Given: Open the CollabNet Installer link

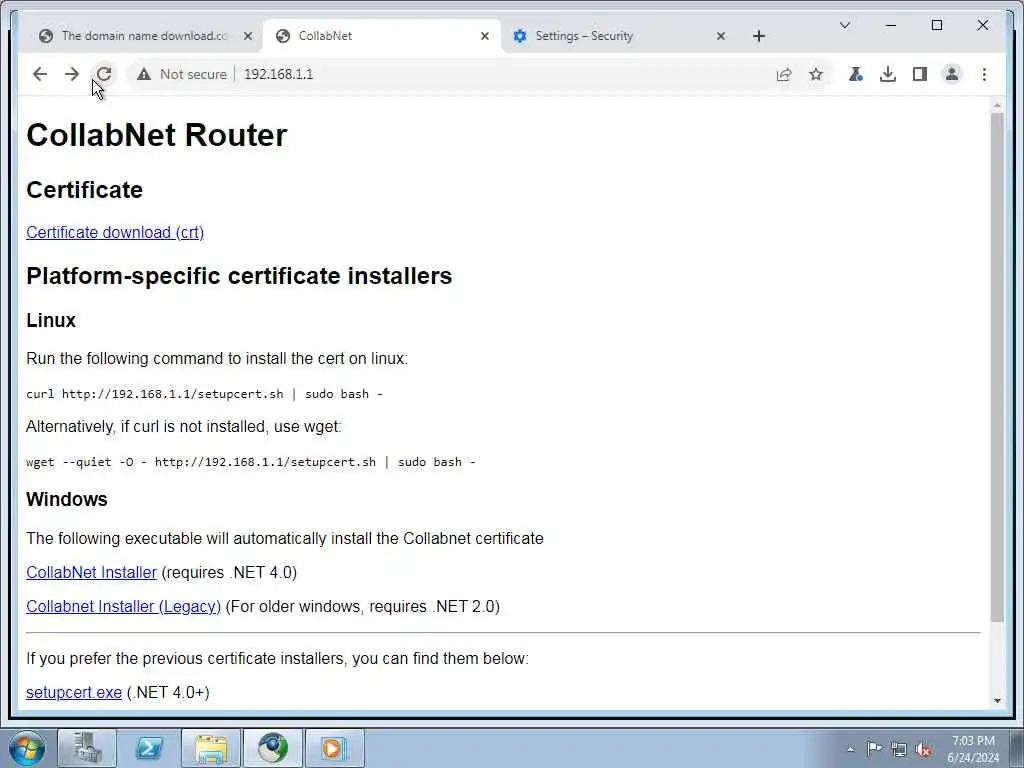Looking at the screenshot, I should [91, 572].
